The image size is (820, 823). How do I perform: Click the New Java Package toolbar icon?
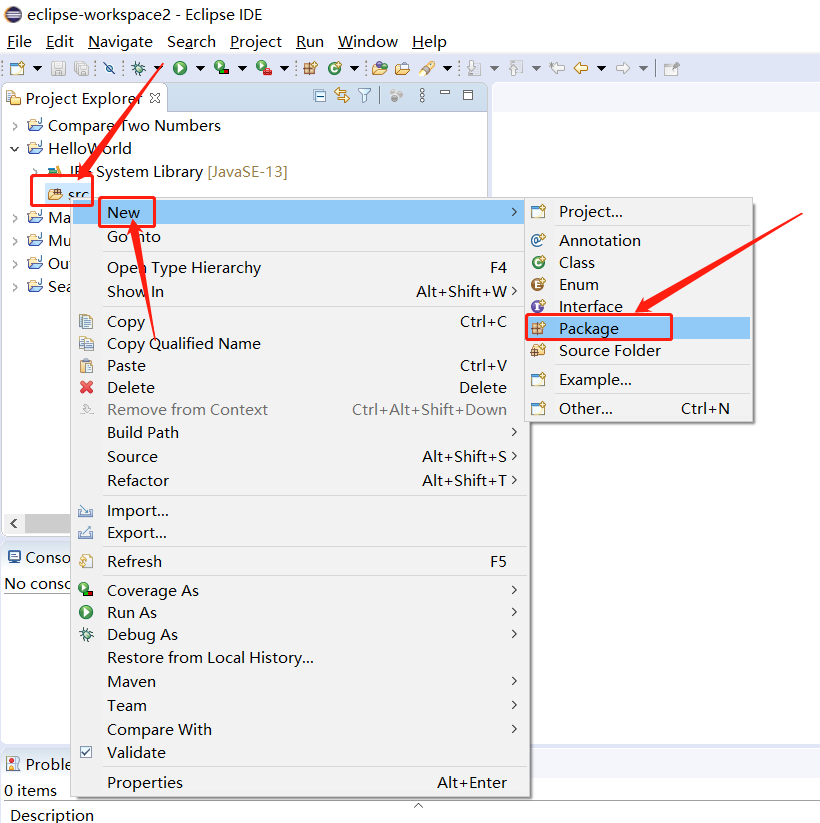point(310,68)
